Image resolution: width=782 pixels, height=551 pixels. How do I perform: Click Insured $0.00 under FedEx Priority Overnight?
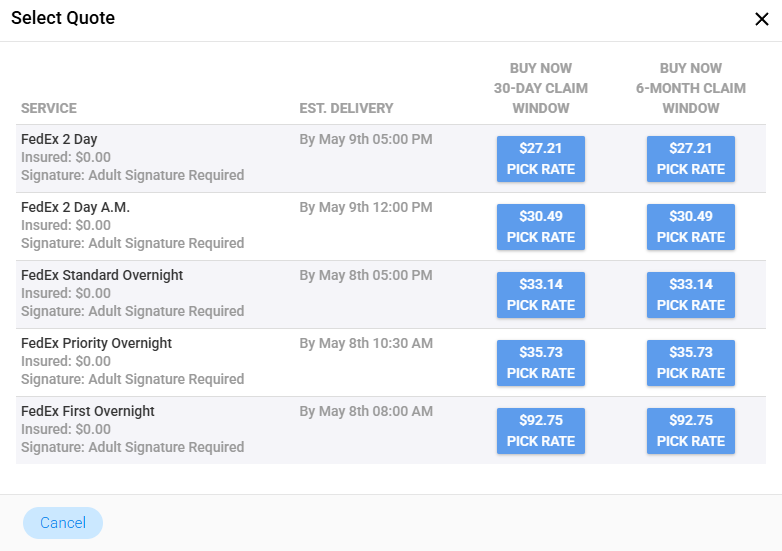(x=66, y=361)
